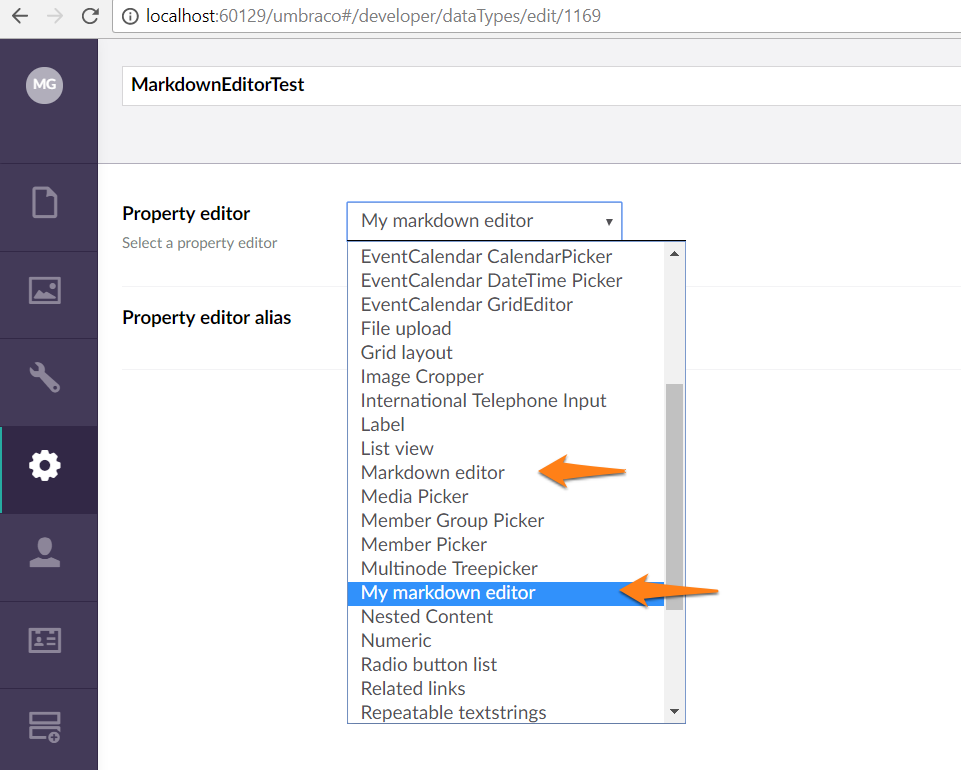This screenshot has width=961, height=770.
Task: Click the dropdown list scroll down arrow
Action: click(x=674, y=711)
